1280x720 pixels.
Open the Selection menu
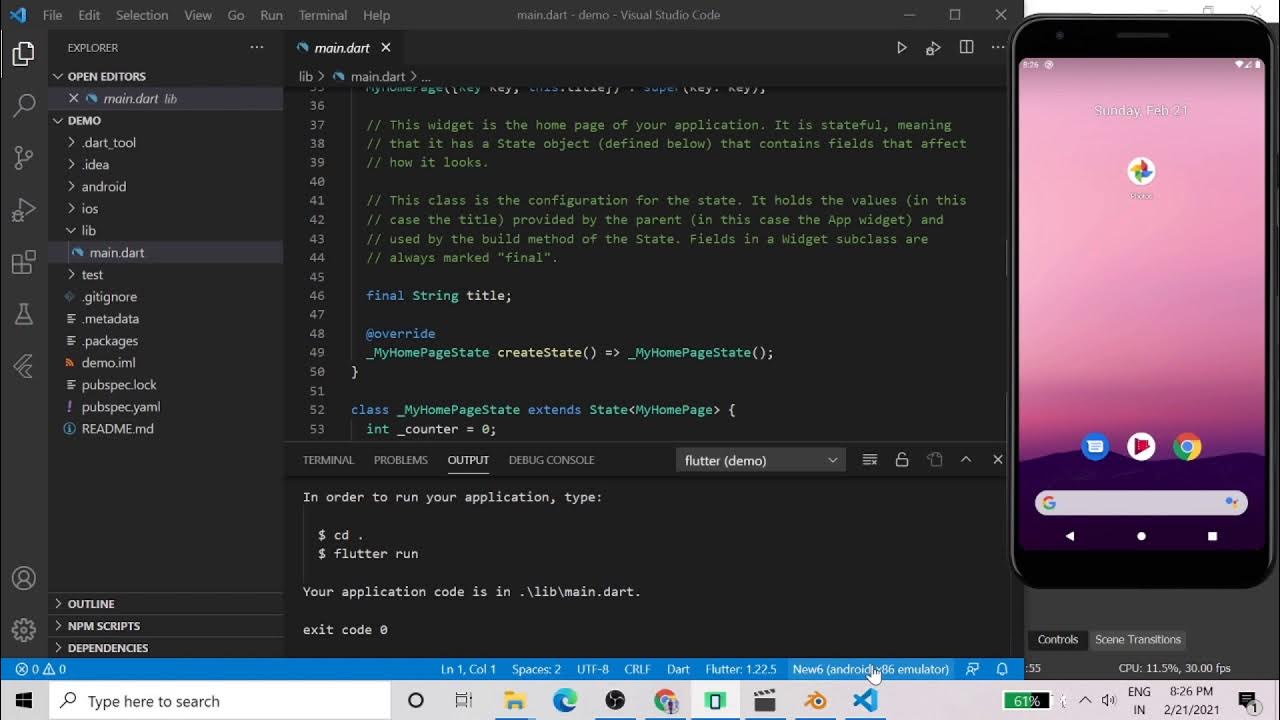tap(142, 15)
